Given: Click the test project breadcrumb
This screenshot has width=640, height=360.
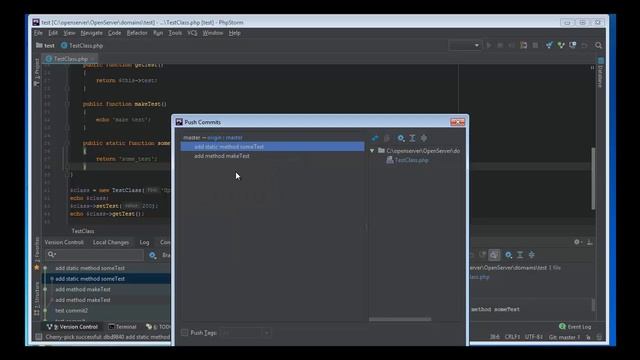Looking at the screenshot, I should [x=45, y=46].
